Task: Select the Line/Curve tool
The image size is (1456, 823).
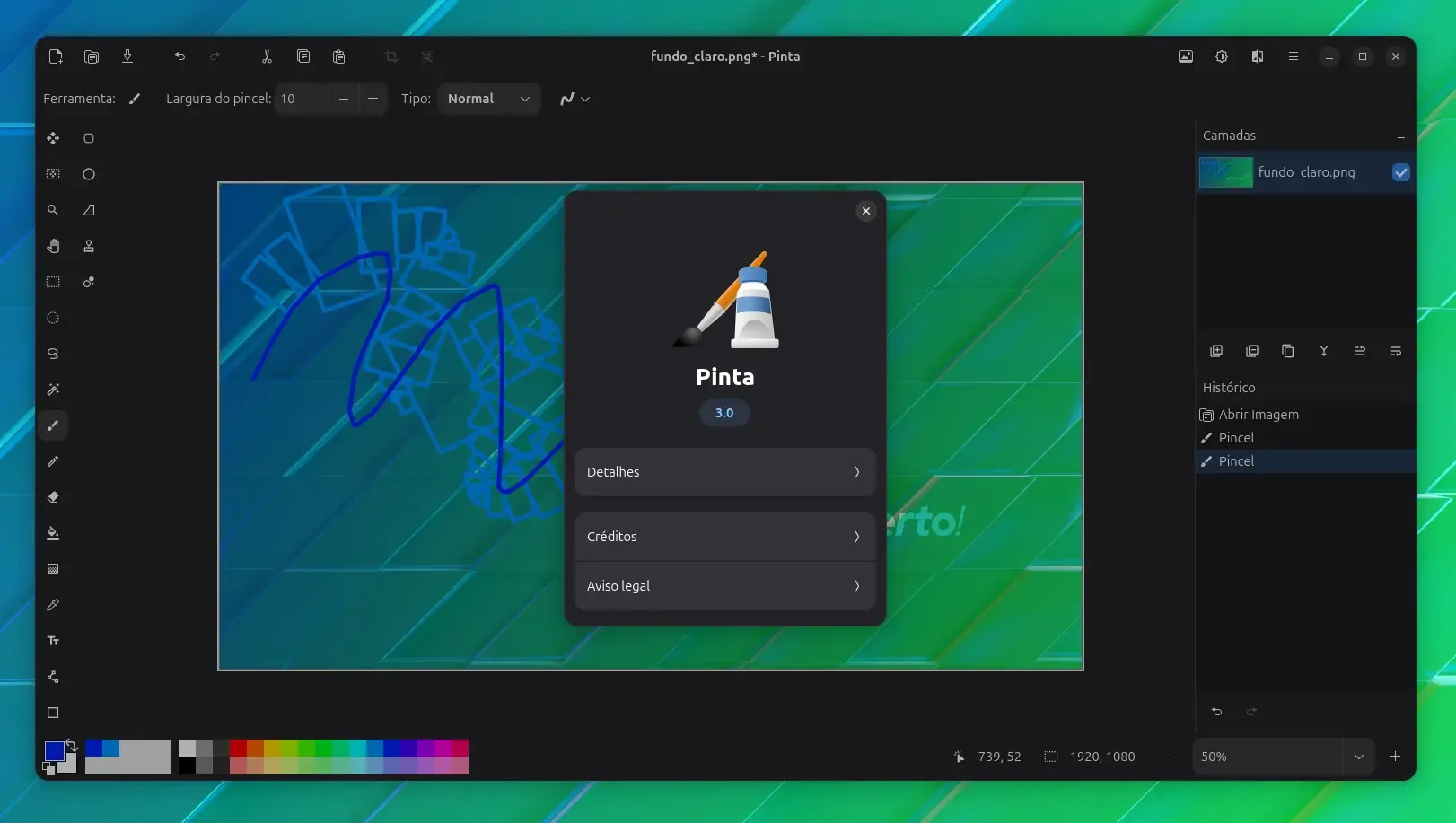Action: [x=53, y=677]
